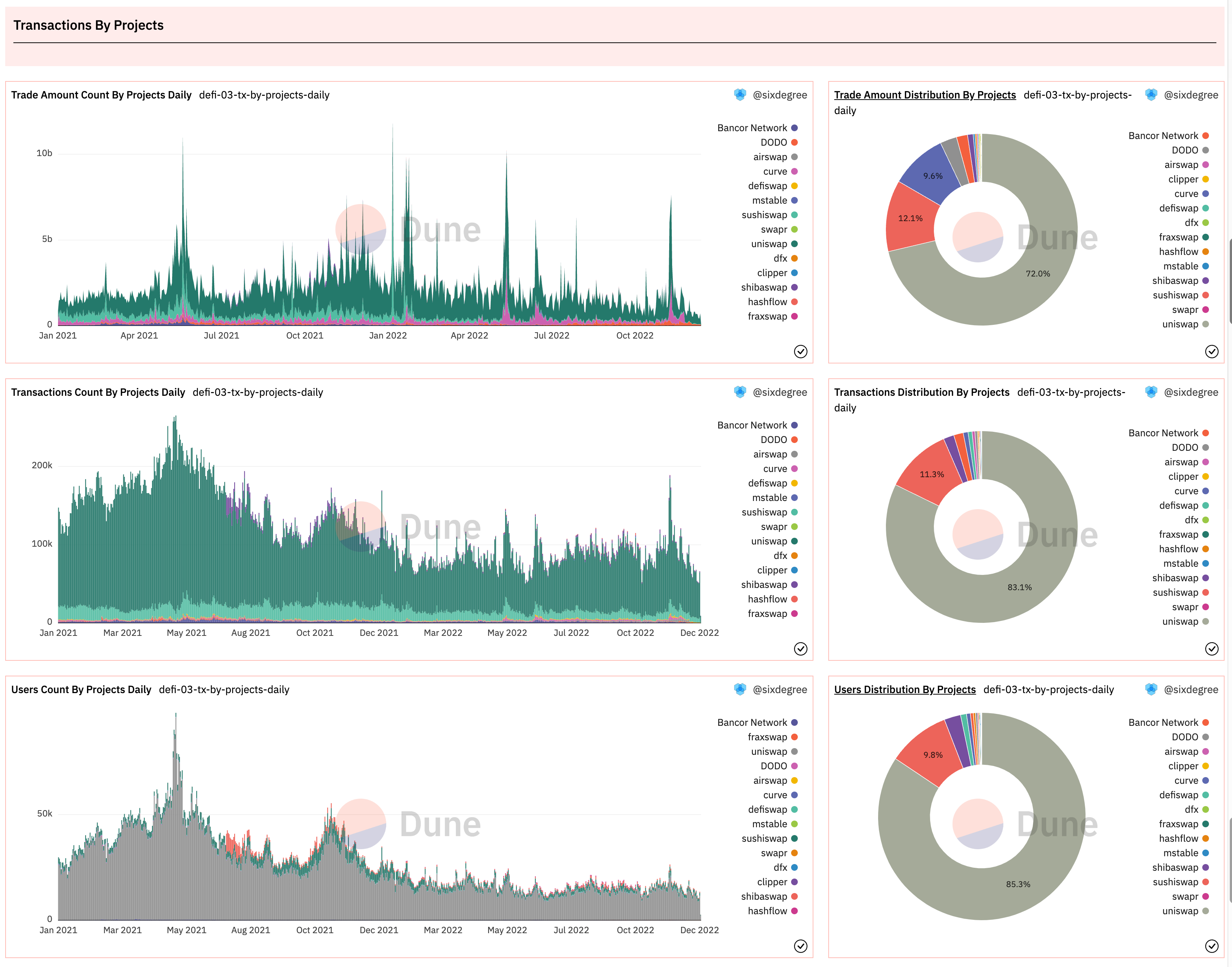
Task: Open @sixdegree profile on Transactions Distribution chart
Action: click(x=1191, y=392)
